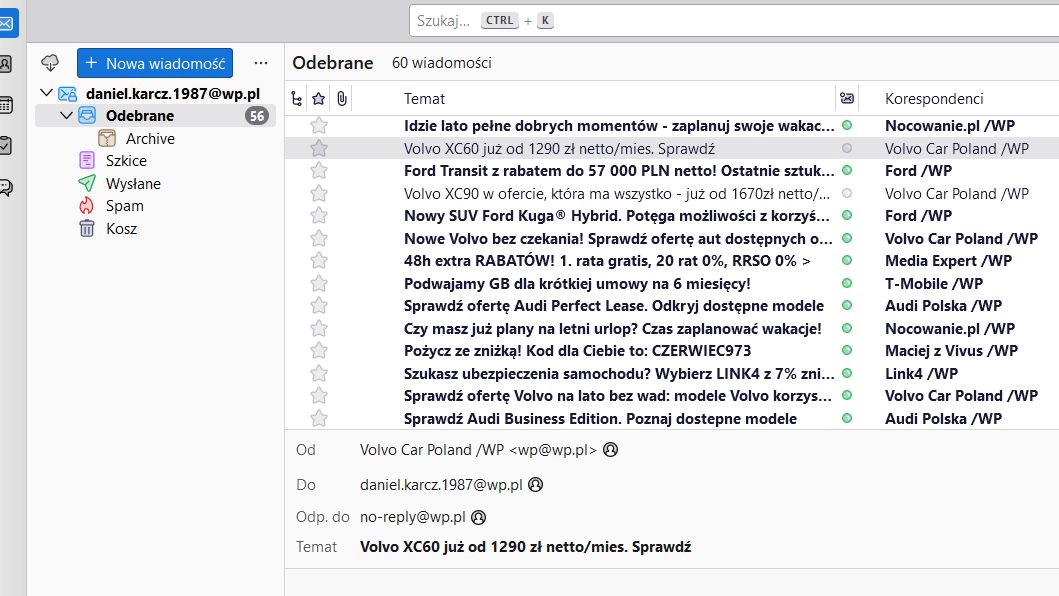Open the Spam folder
1059x596 pixels.
[123, 206]
